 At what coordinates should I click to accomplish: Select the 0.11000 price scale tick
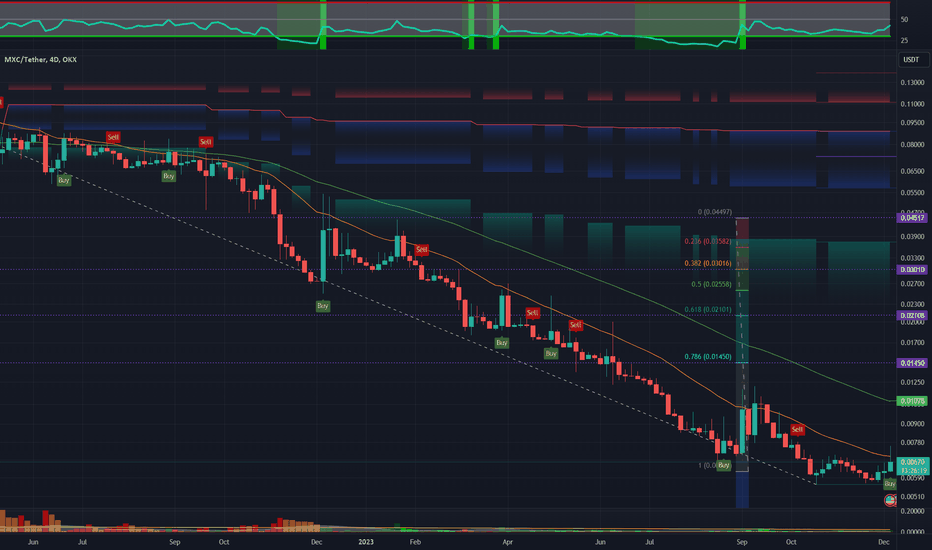(x=912, y=104)
